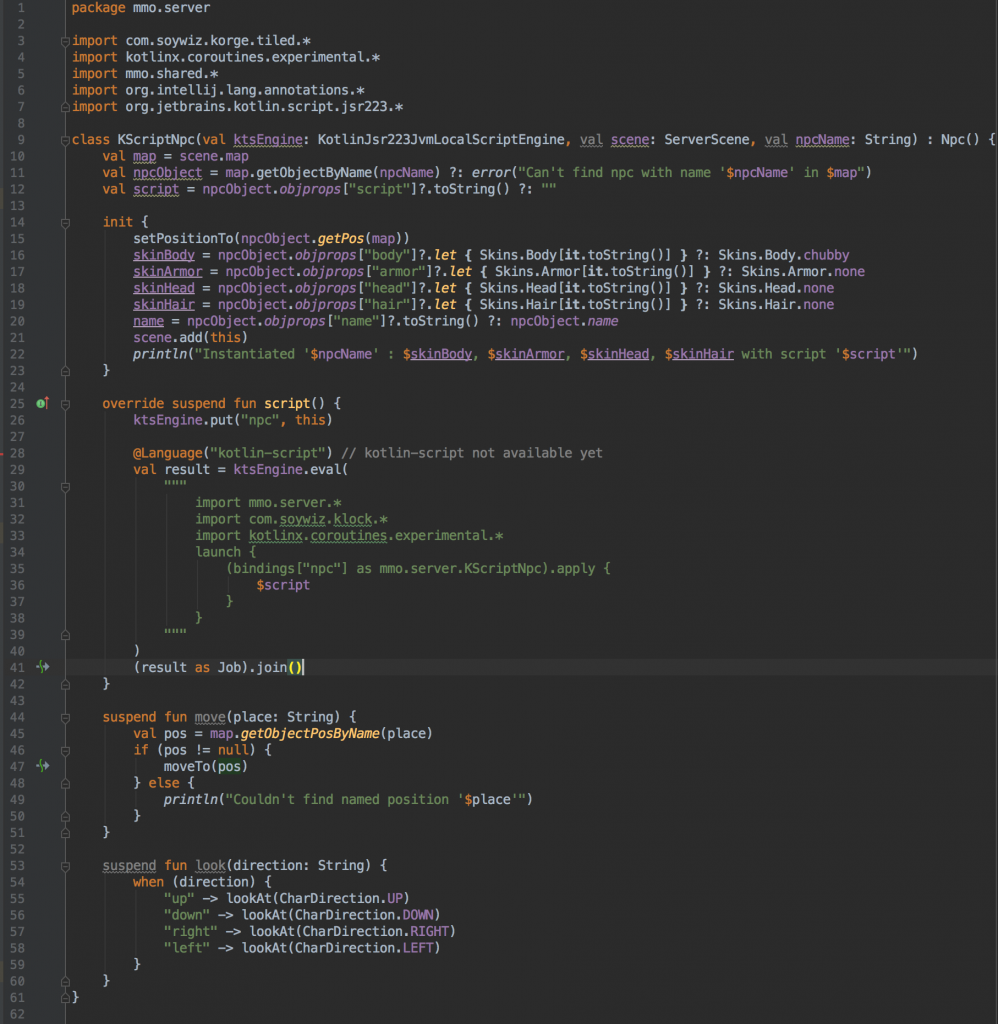Click the override gutter icon beside script()
The image size is (998, 1024).
tap(42, 403)
